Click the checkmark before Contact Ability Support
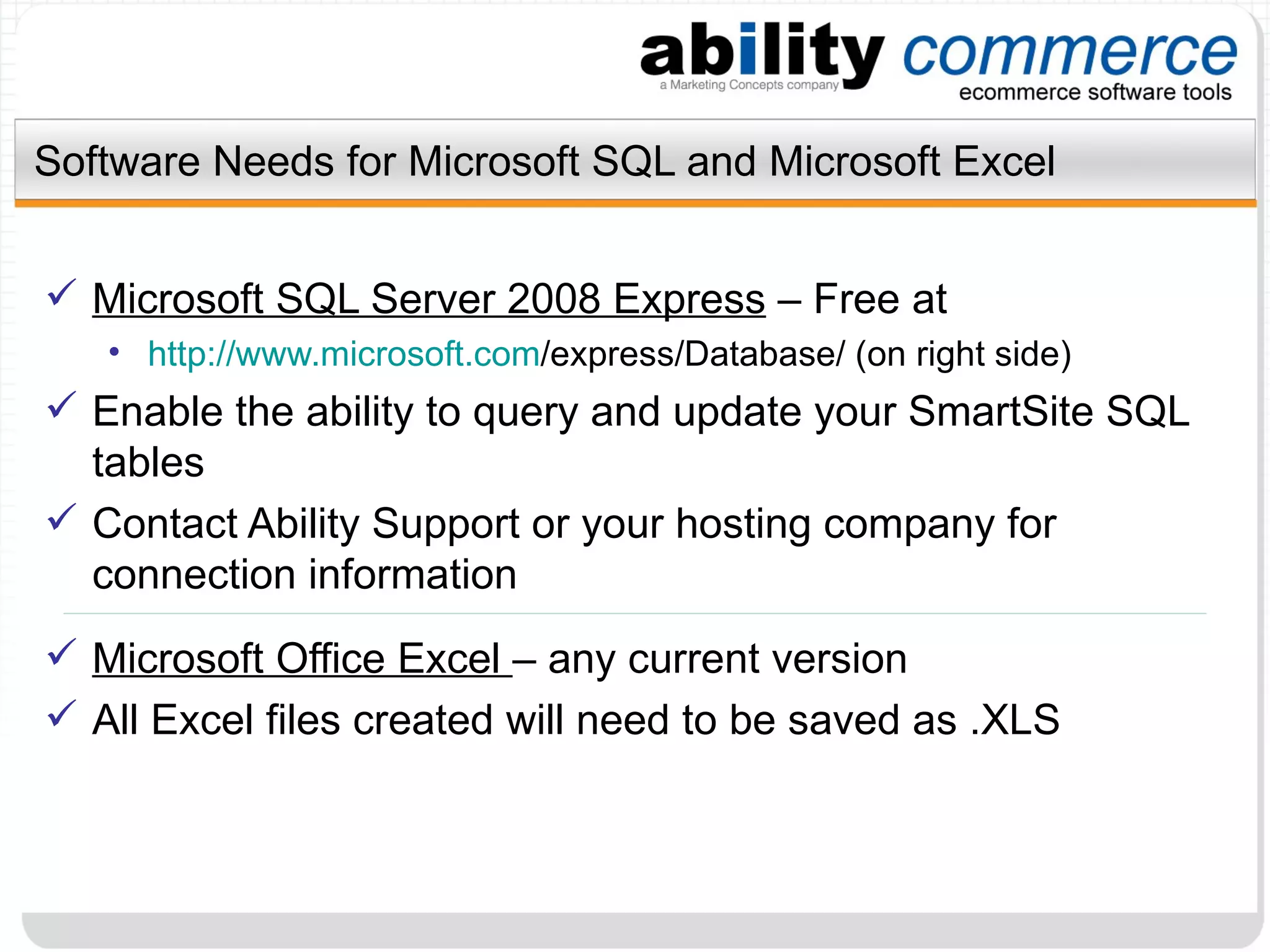 [61, 518]
